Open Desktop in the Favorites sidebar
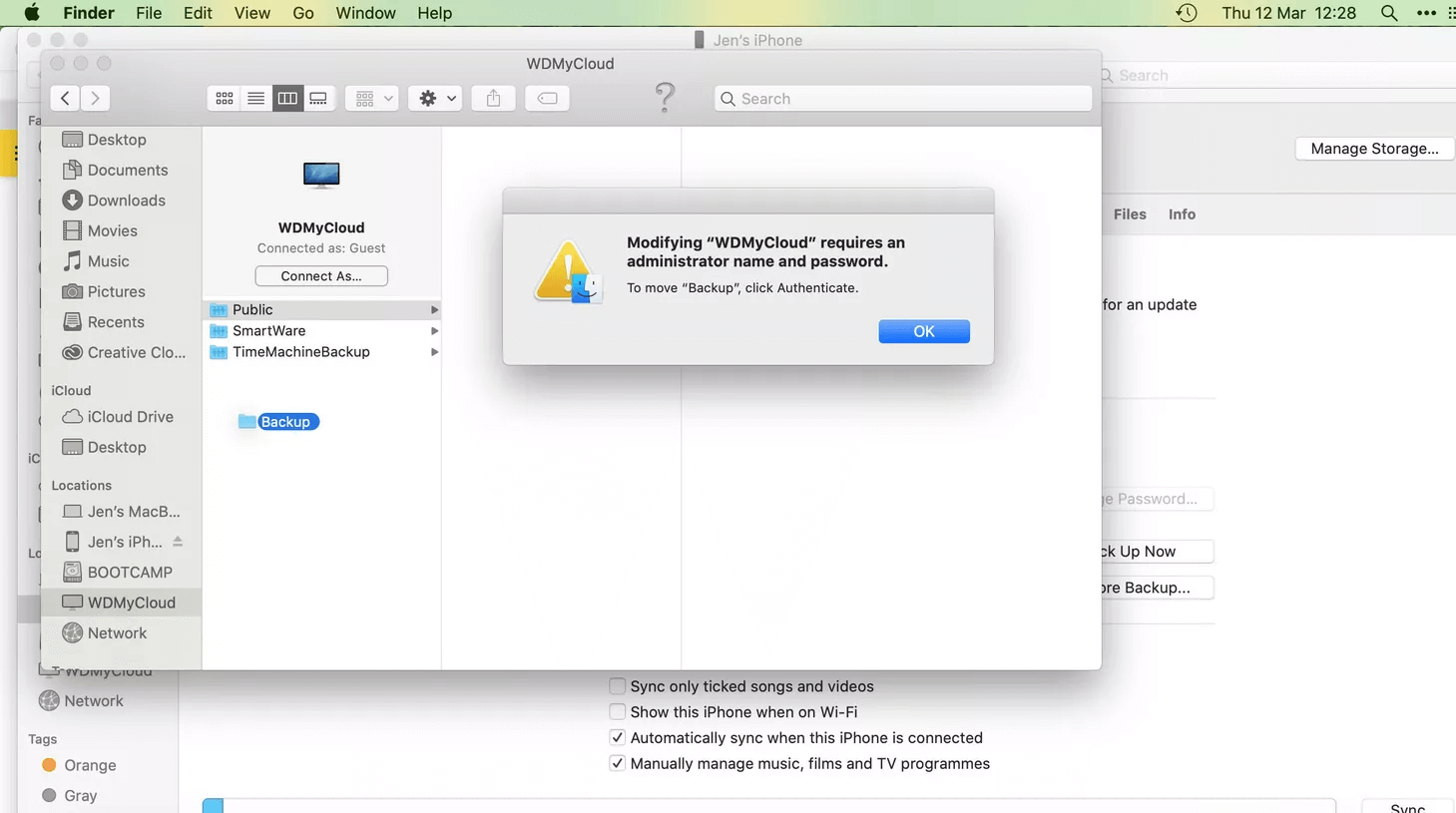 click(105, 140)
